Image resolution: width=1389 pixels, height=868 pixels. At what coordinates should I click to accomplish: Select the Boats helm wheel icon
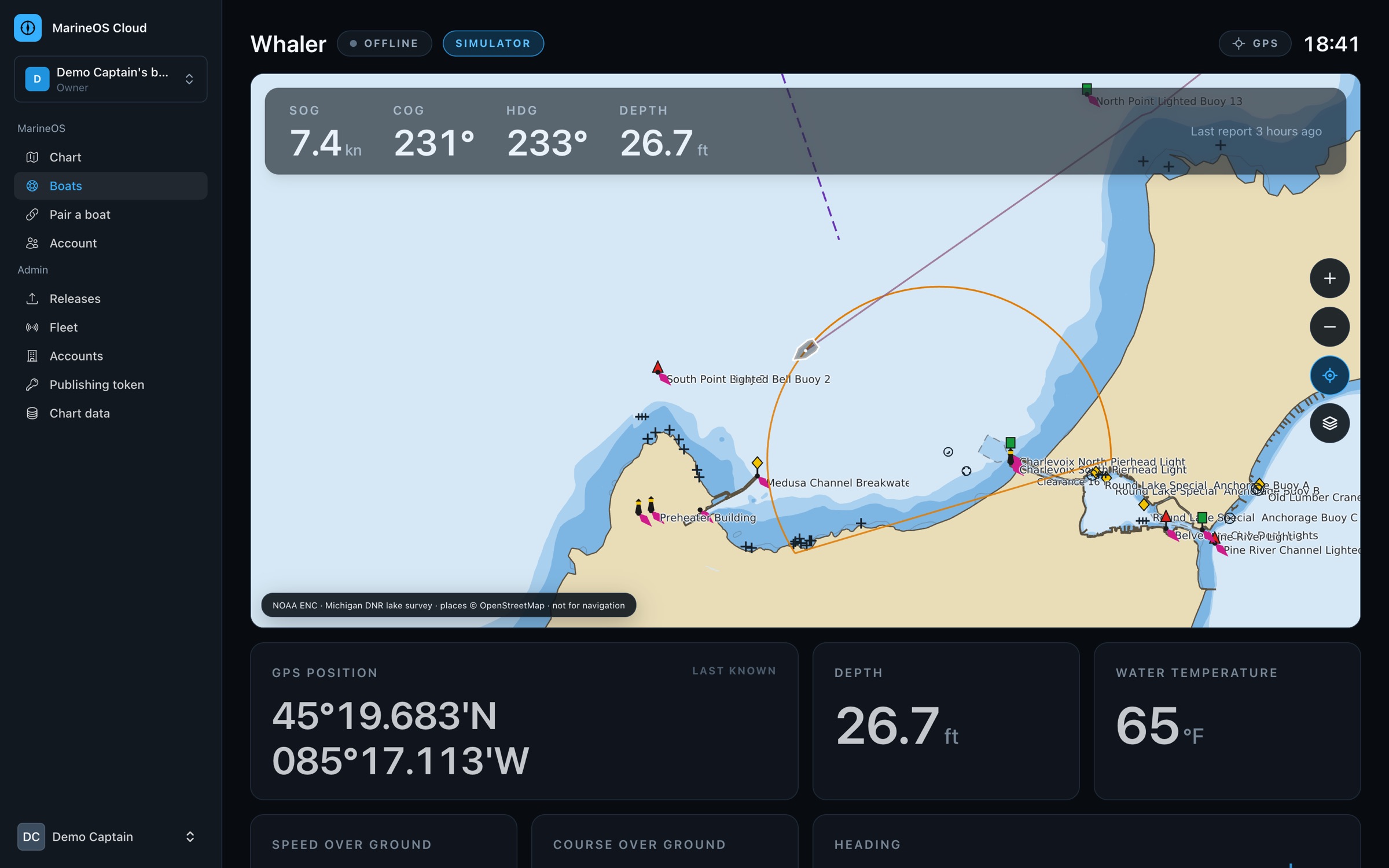point(32,186)
